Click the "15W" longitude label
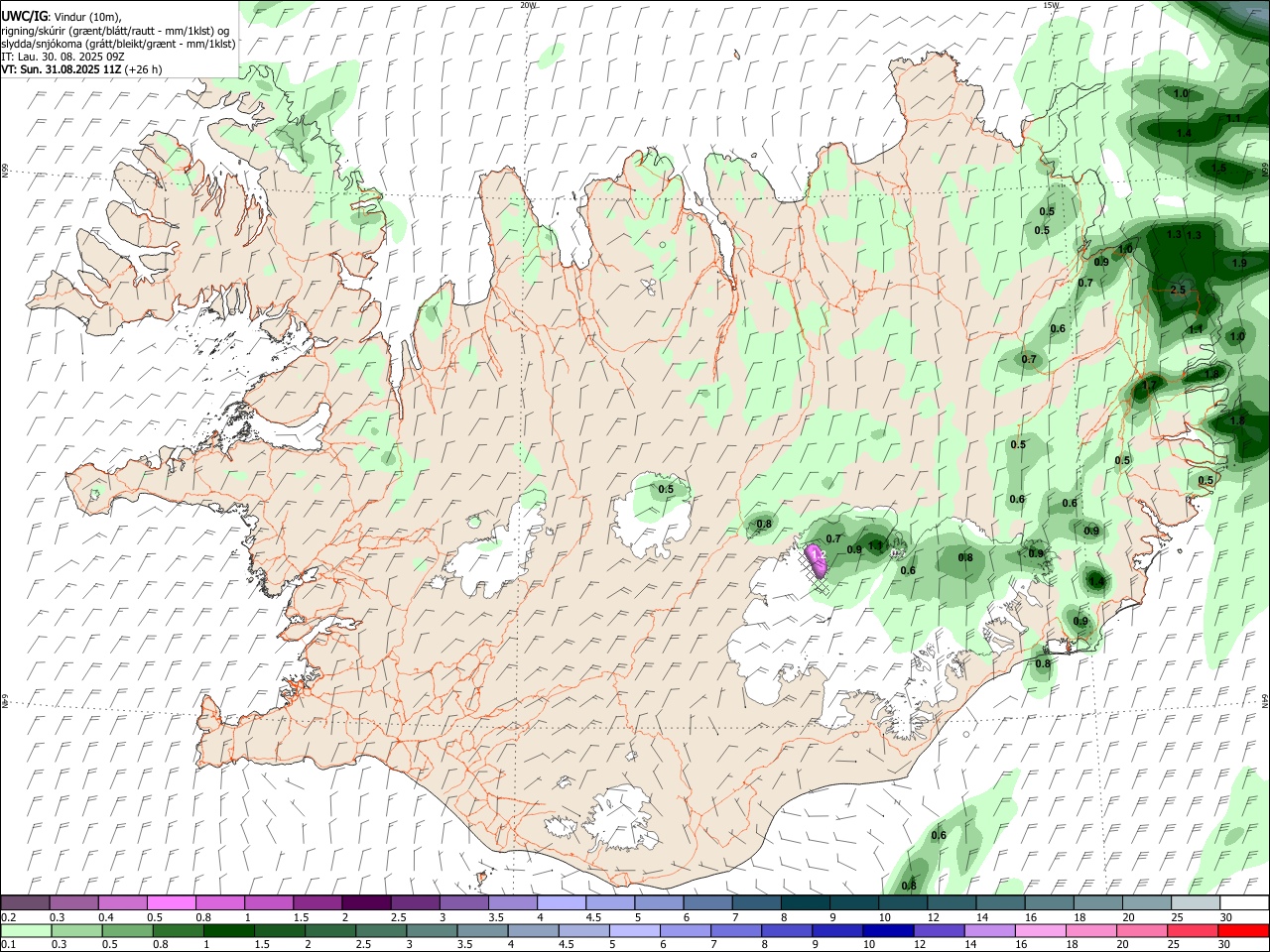1270x952 pixels. (x=1052, y=5)
